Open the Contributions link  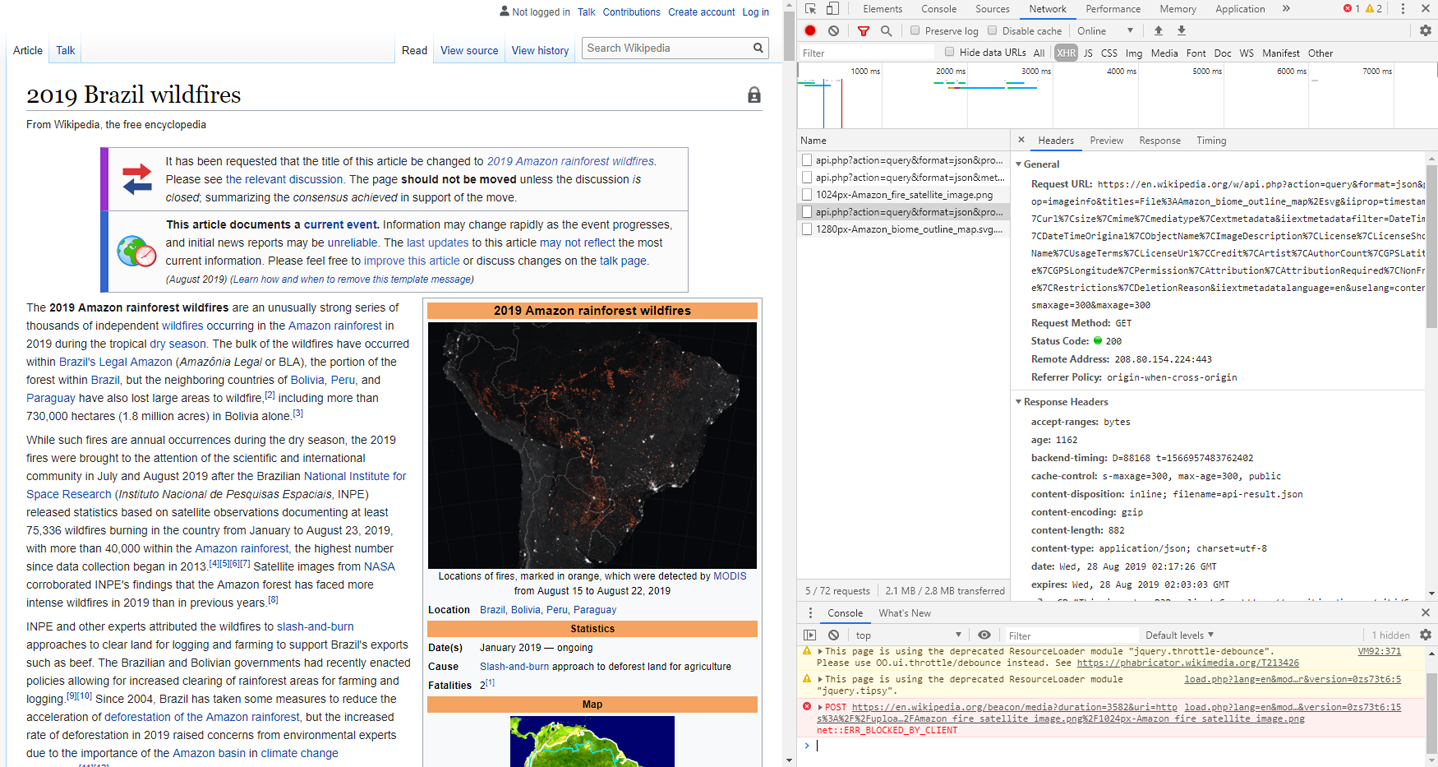[631, 12]
